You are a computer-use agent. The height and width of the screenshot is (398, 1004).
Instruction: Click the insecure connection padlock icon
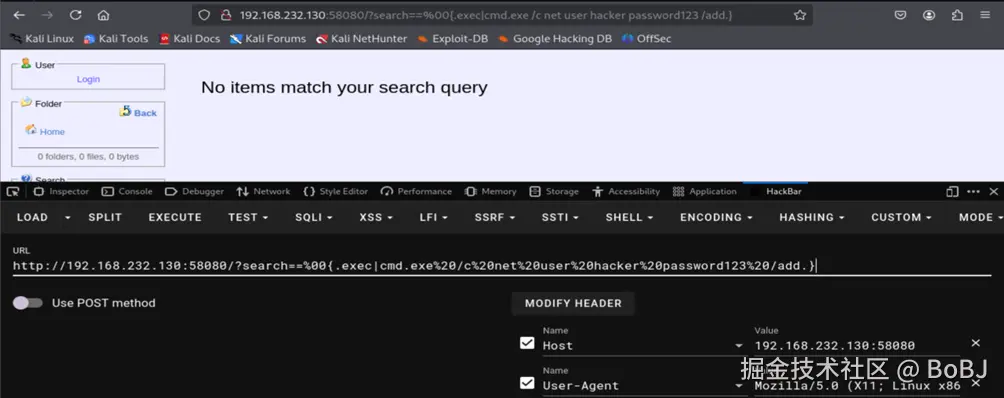(x=225, y=15)
